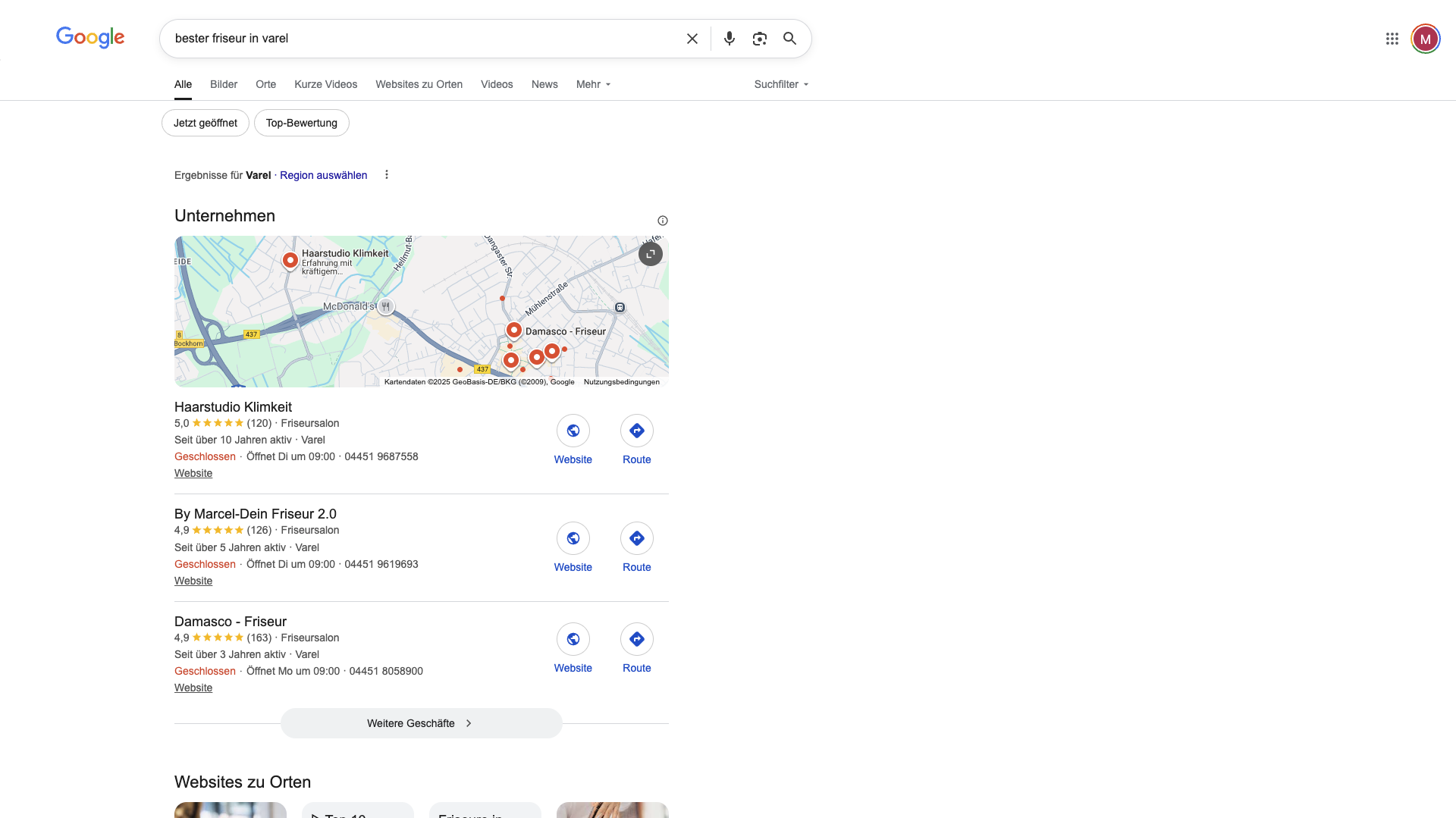The image size is (1456, 818).
Task: Start a voice search with the microphone icon
Action: (x=730, y=38)
